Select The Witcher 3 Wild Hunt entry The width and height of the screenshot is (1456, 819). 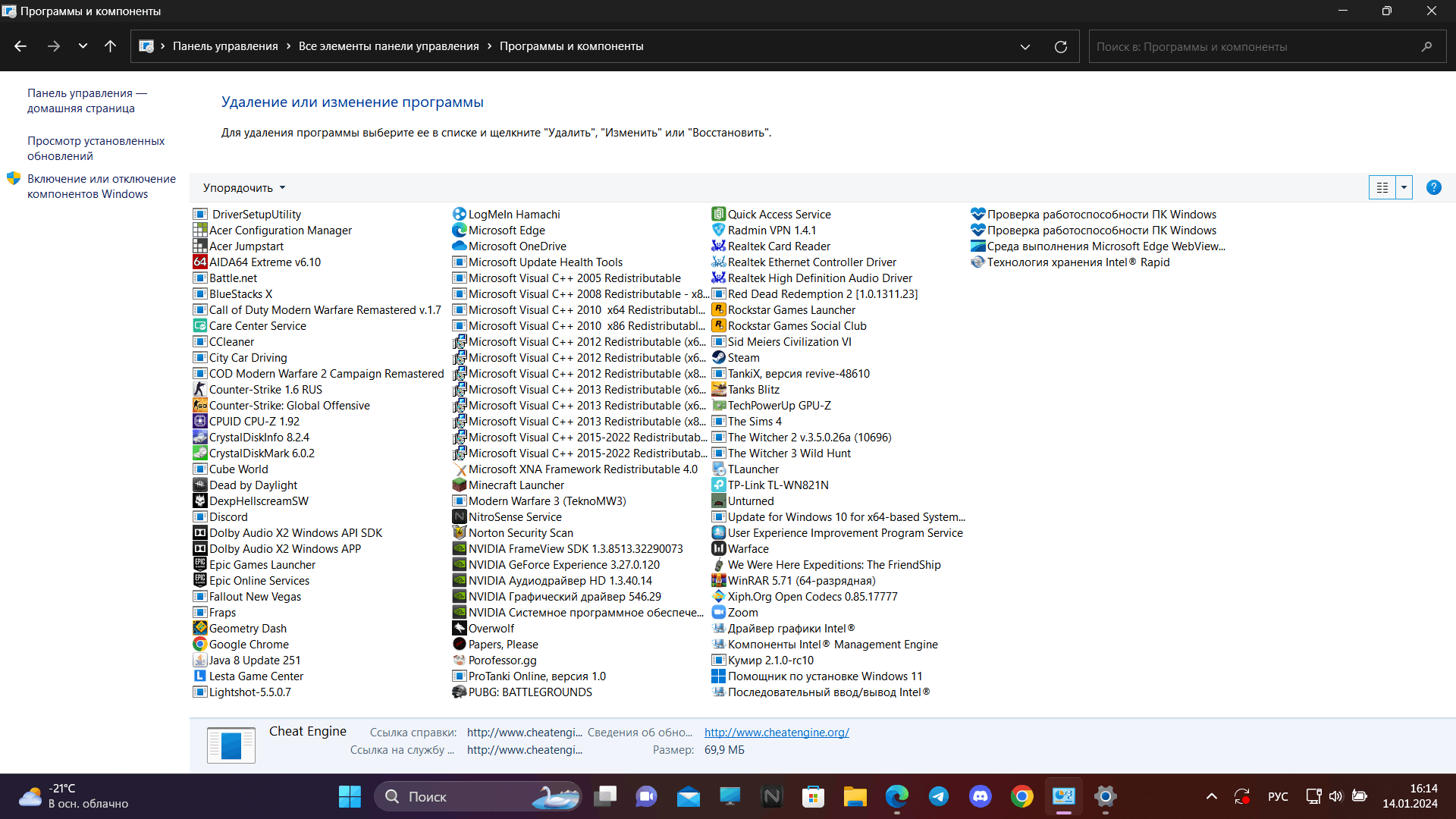(782, 453)
